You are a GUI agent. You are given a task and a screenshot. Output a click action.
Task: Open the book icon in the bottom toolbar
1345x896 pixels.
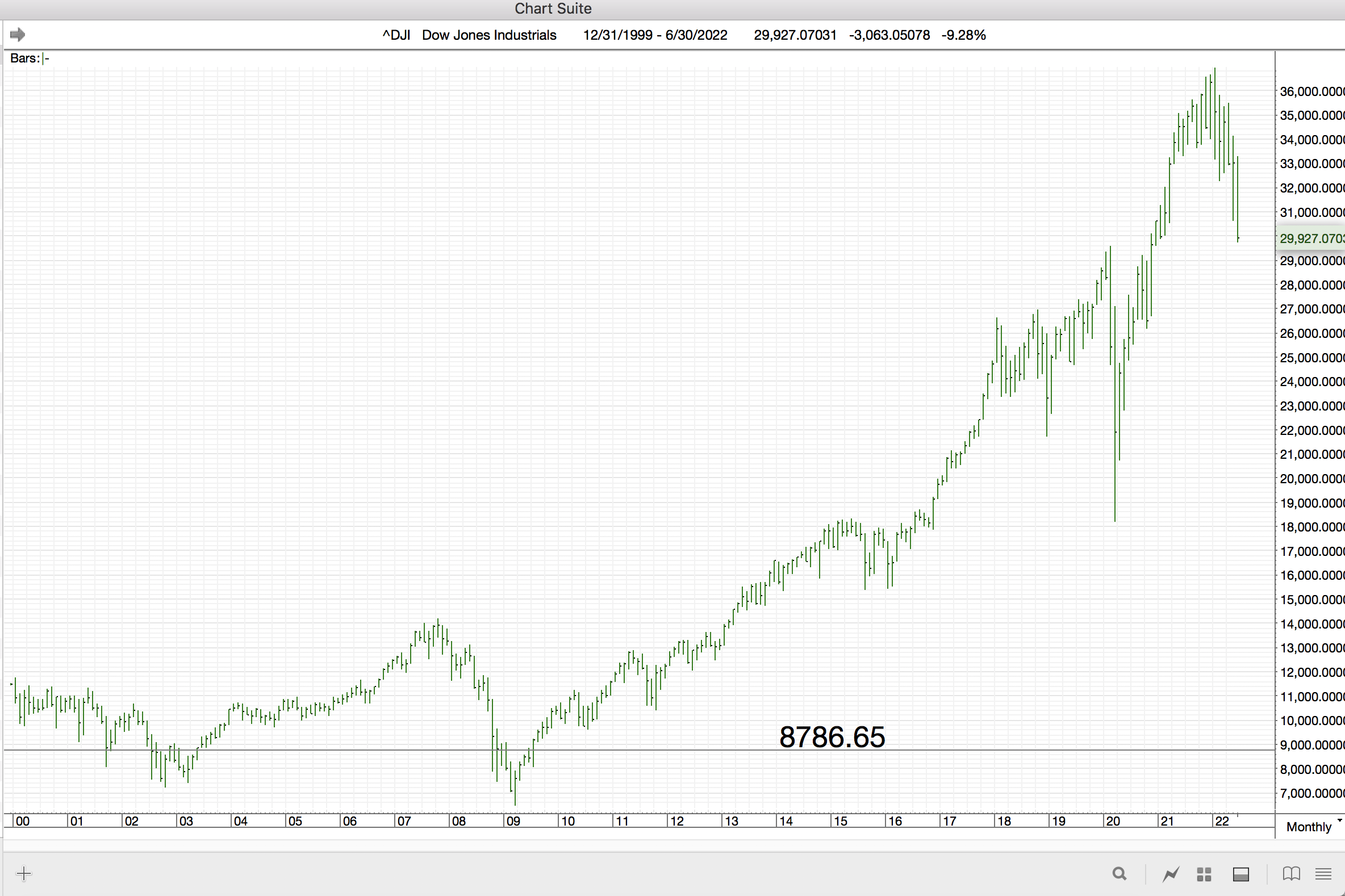pyautogui.click(x=1291, y=874)
